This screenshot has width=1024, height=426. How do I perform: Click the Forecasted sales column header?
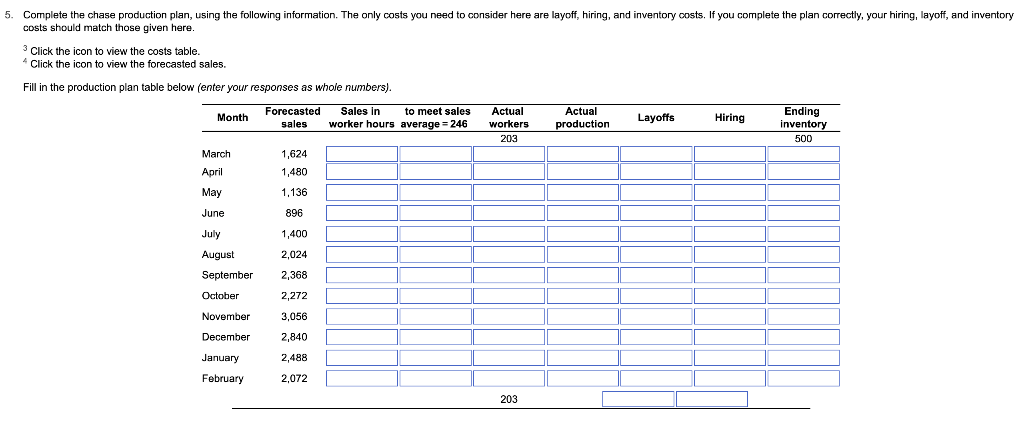[x=293, y=118]
